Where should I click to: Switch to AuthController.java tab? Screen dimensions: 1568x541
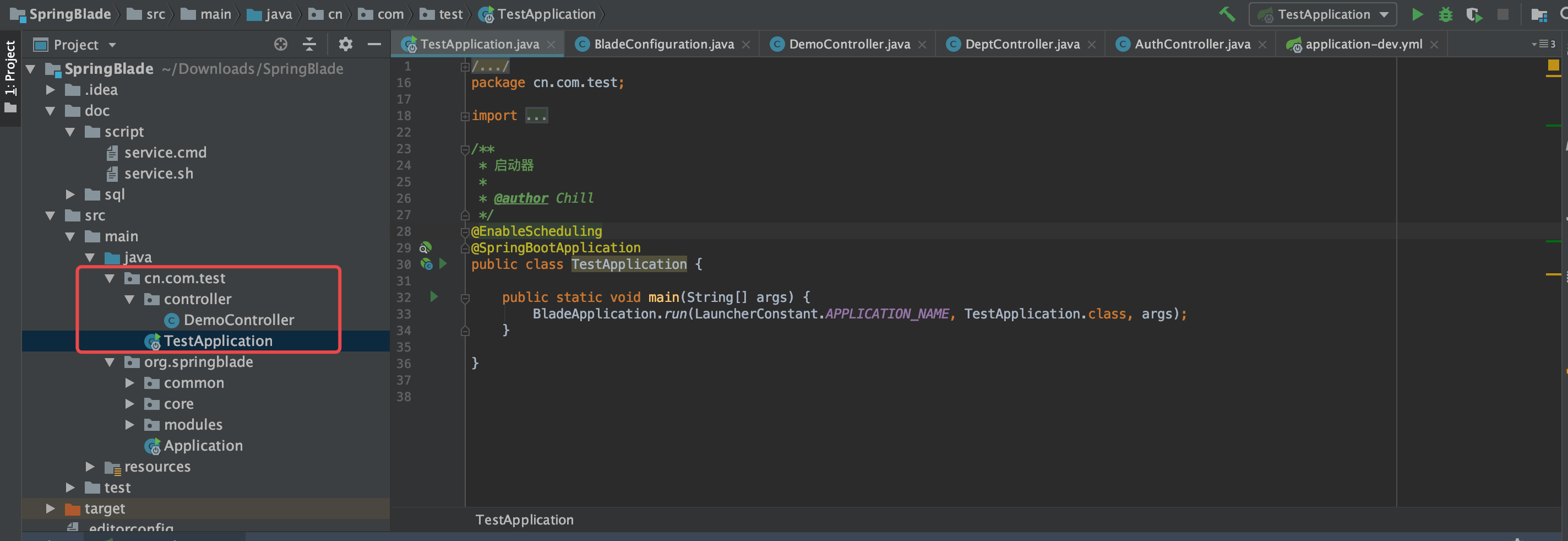(1192, 44)
